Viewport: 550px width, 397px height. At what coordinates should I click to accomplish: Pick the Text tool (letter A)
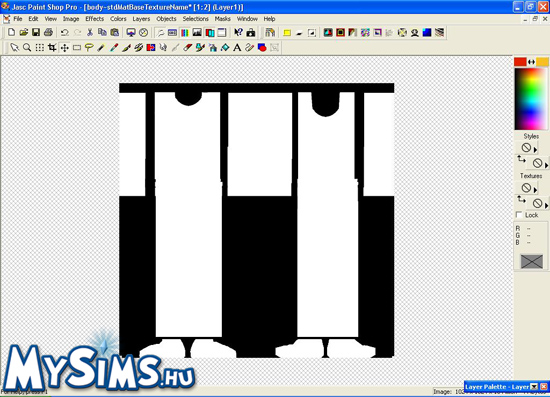click(237, 47)
